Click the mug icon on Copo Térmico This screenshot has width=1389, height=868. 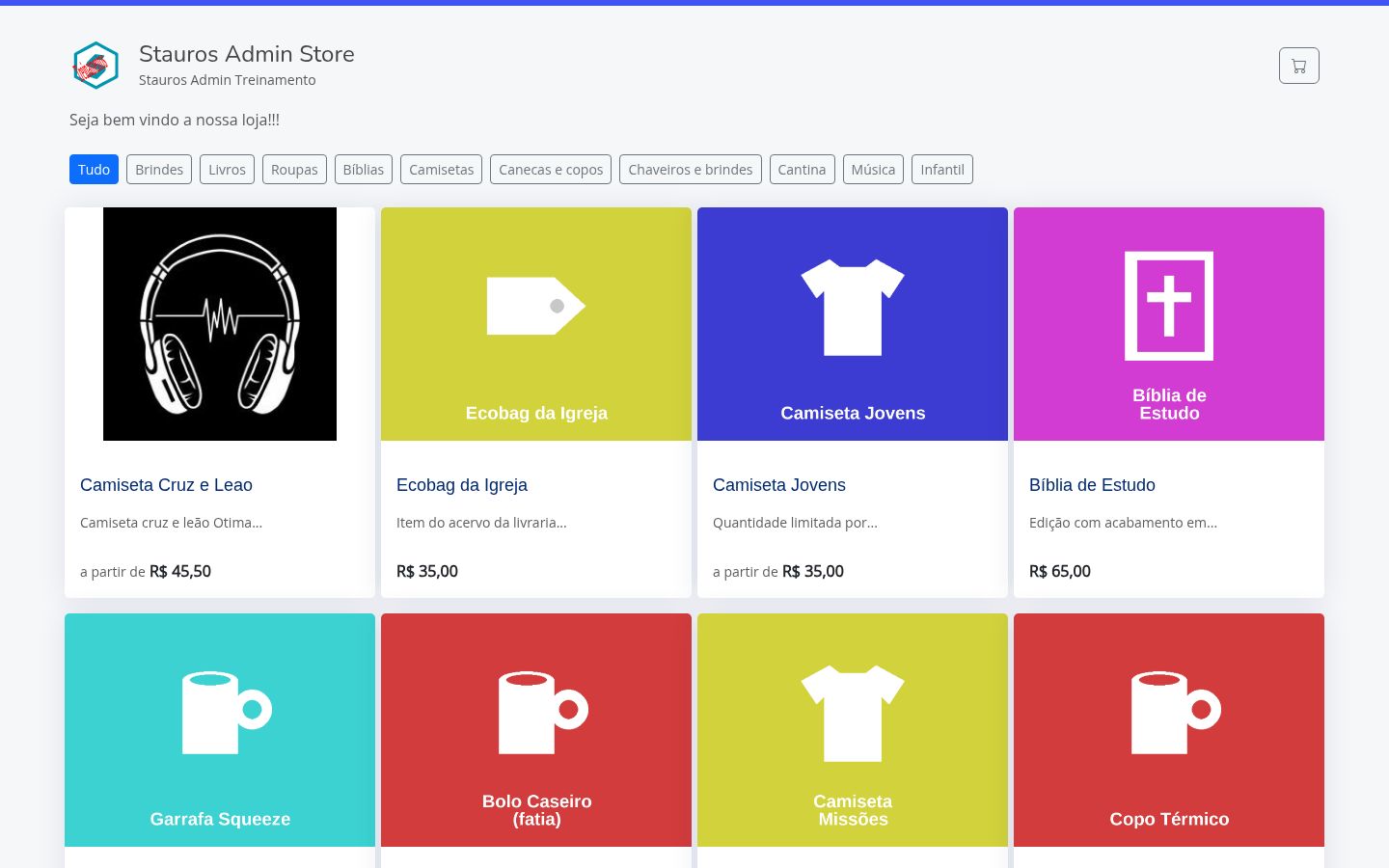[x=1176, y=713]
